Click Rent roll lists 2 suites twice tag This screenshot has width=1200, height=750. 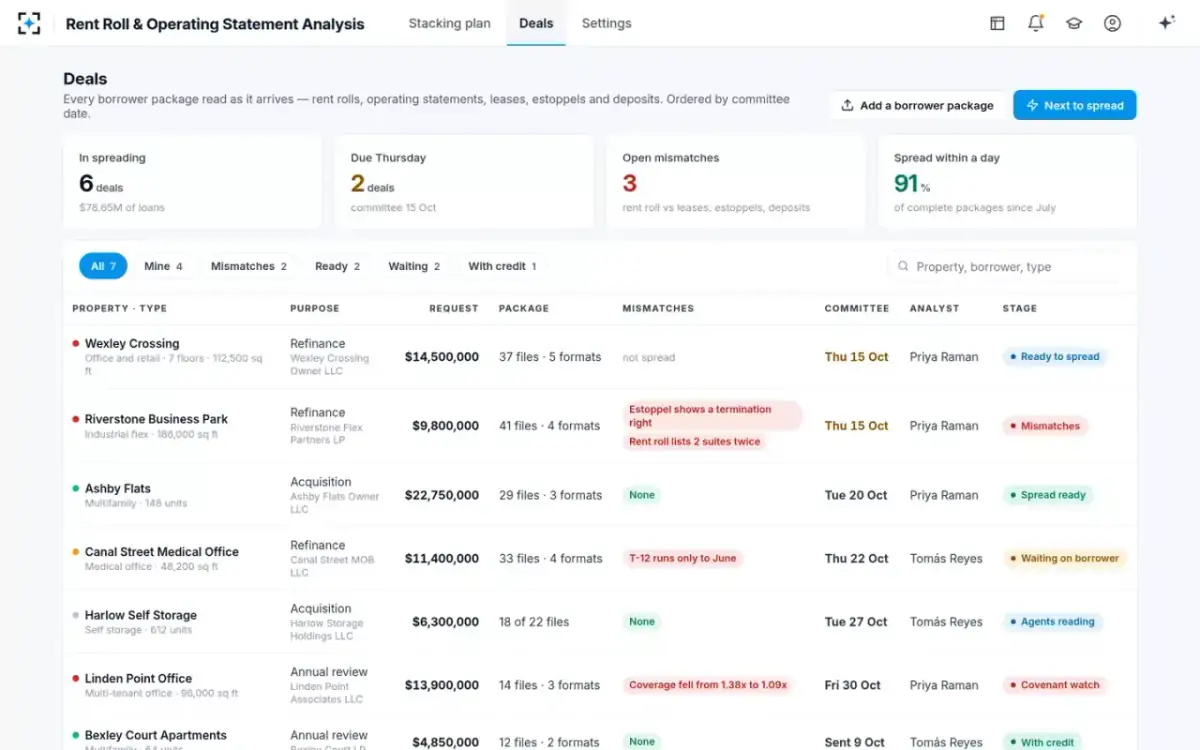coord(695,441)
